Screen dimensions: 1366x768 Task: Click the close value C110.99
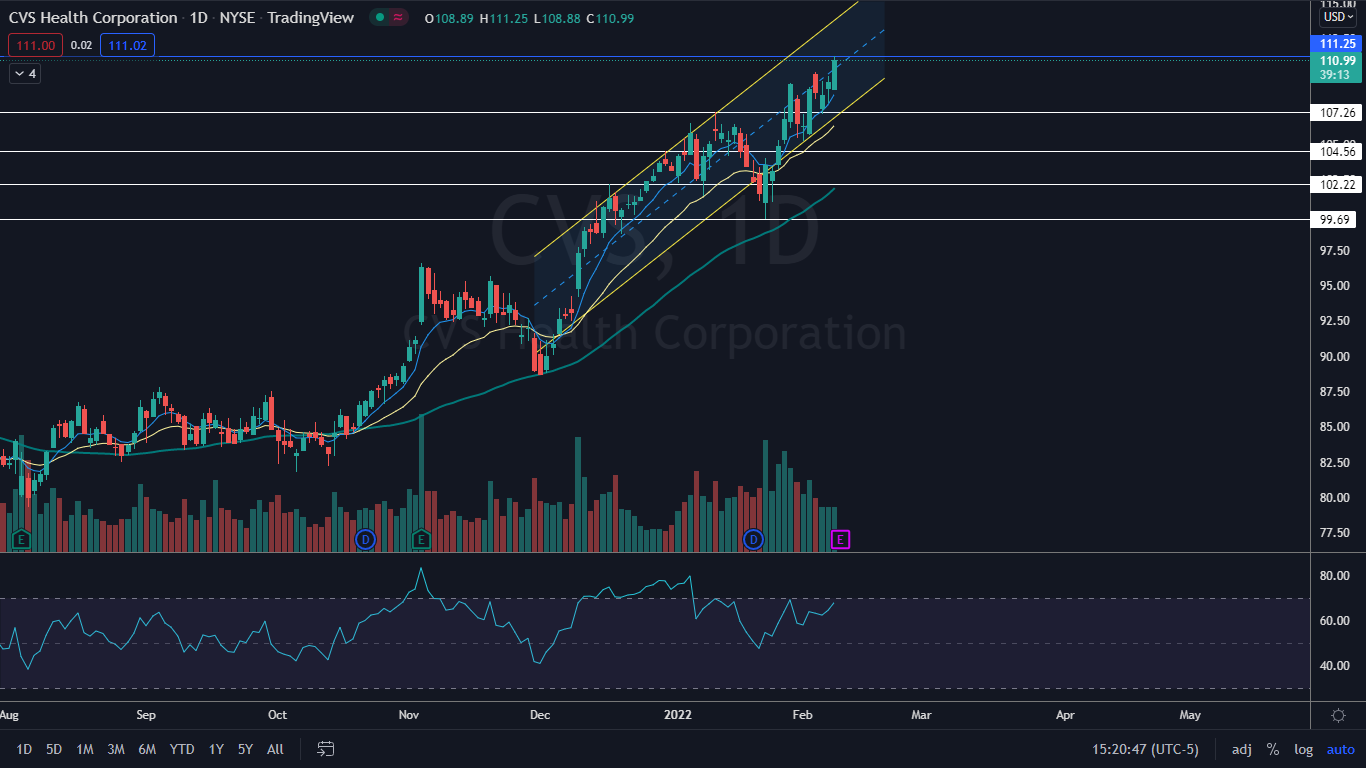click(609, 18)
